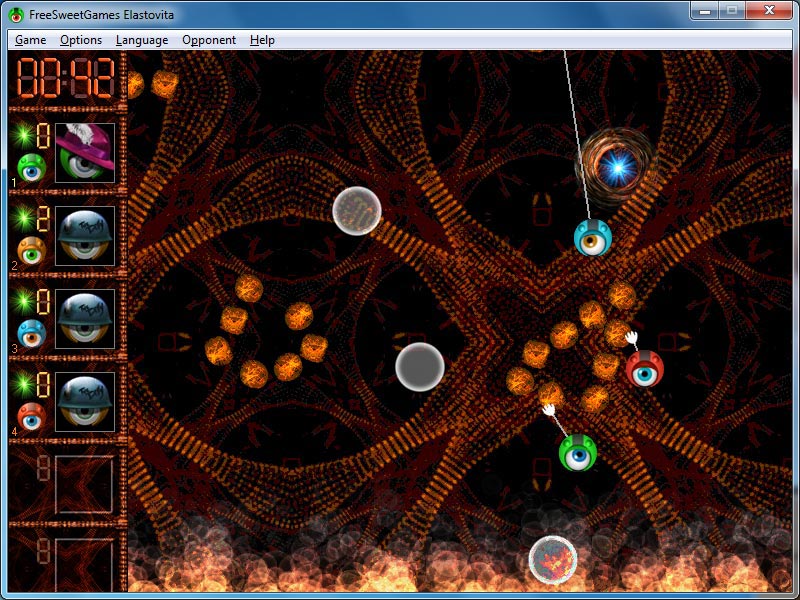Click the white glove hand above green eyeball
This screenshot has height=600, width=800.
(549, 410)
